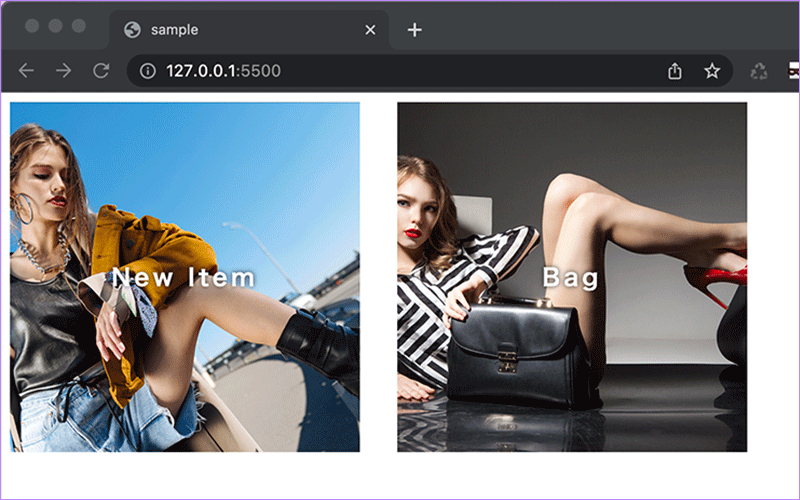View site information icon in address bar
The width and height of the screenshot is (800, 500).
coord(148,71)
